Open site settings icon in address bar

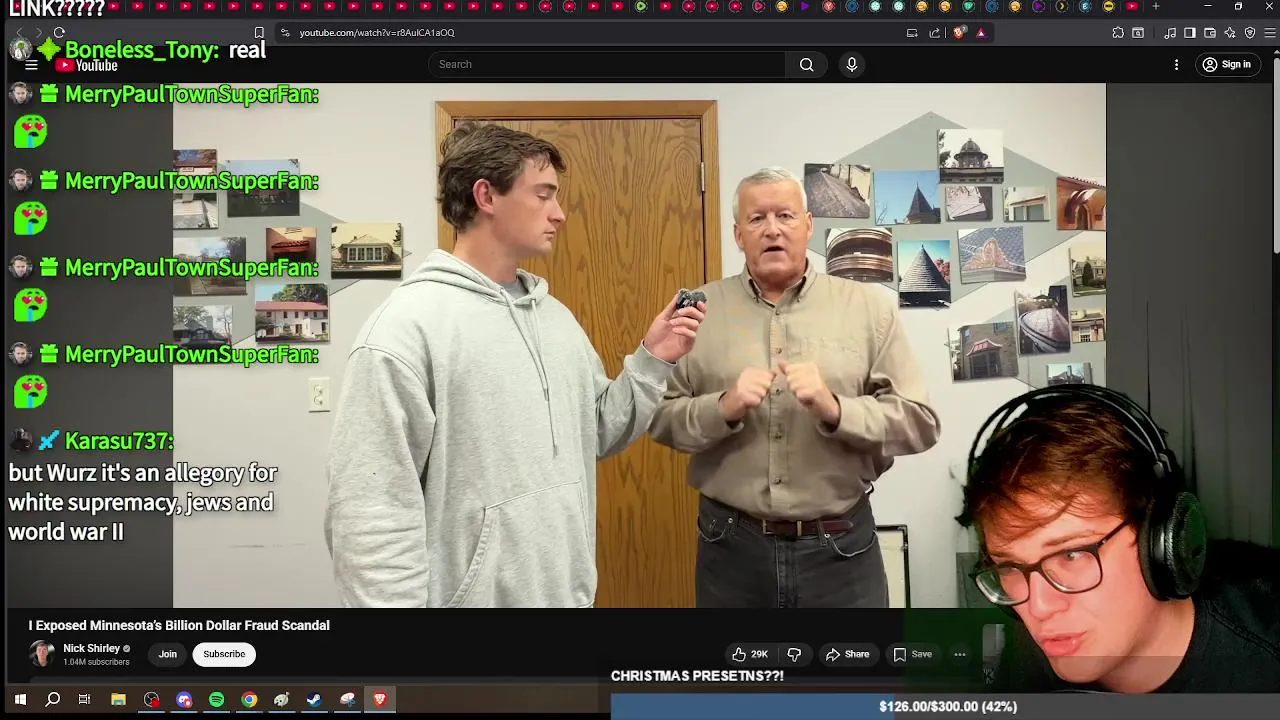click(x=285, y=33)
